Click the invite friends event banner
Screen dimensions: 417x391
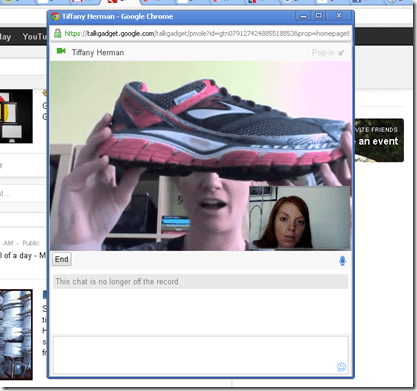pos(379,140)
